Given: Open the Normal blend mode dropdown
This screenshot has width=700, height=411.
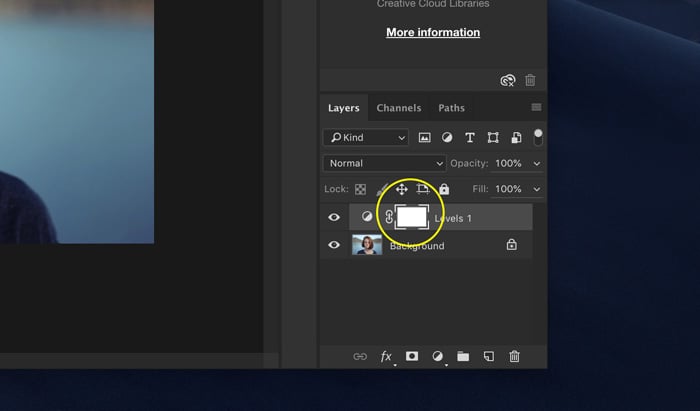Looking at the screenshot, I should (x=384, y=163).
